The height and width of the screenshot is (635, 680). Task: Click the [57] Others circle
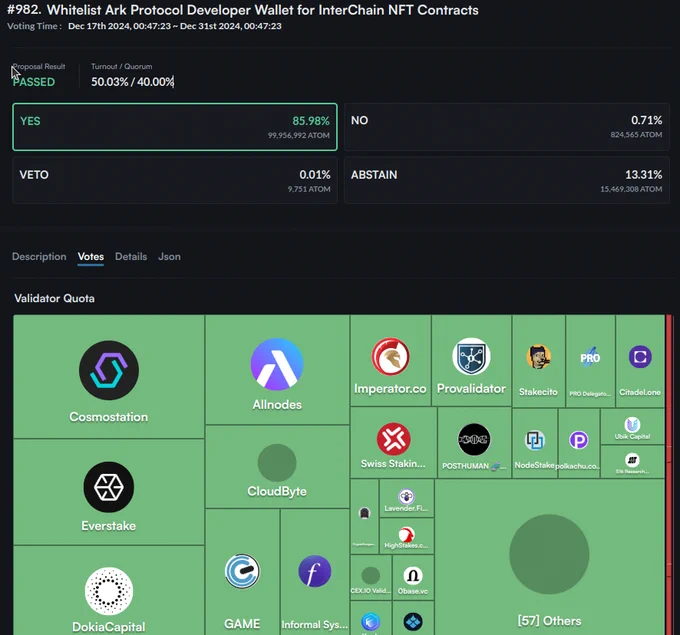(549, 554)
